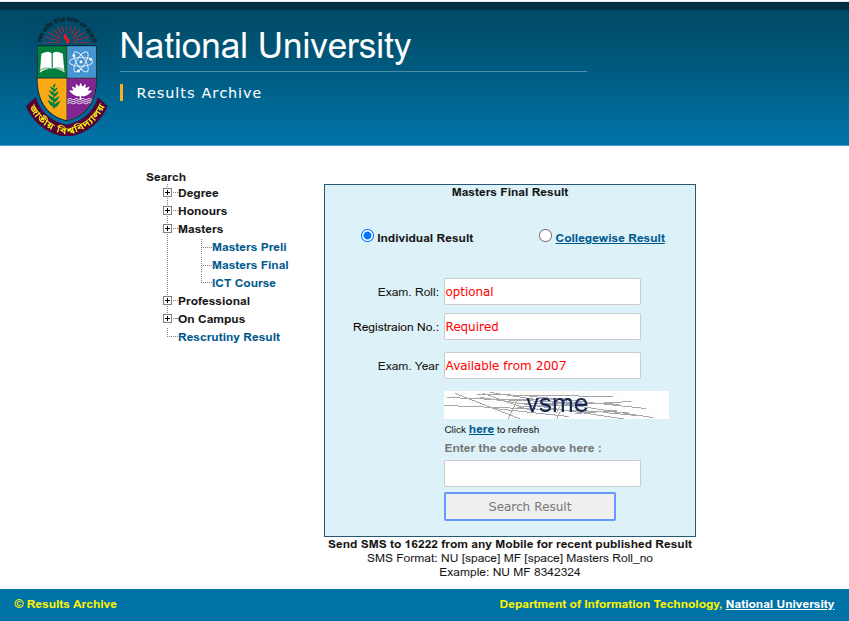This screenshot has width=849, height=621.
Task: Click the 'Exam. Year' field label
Action: (408, 366)
